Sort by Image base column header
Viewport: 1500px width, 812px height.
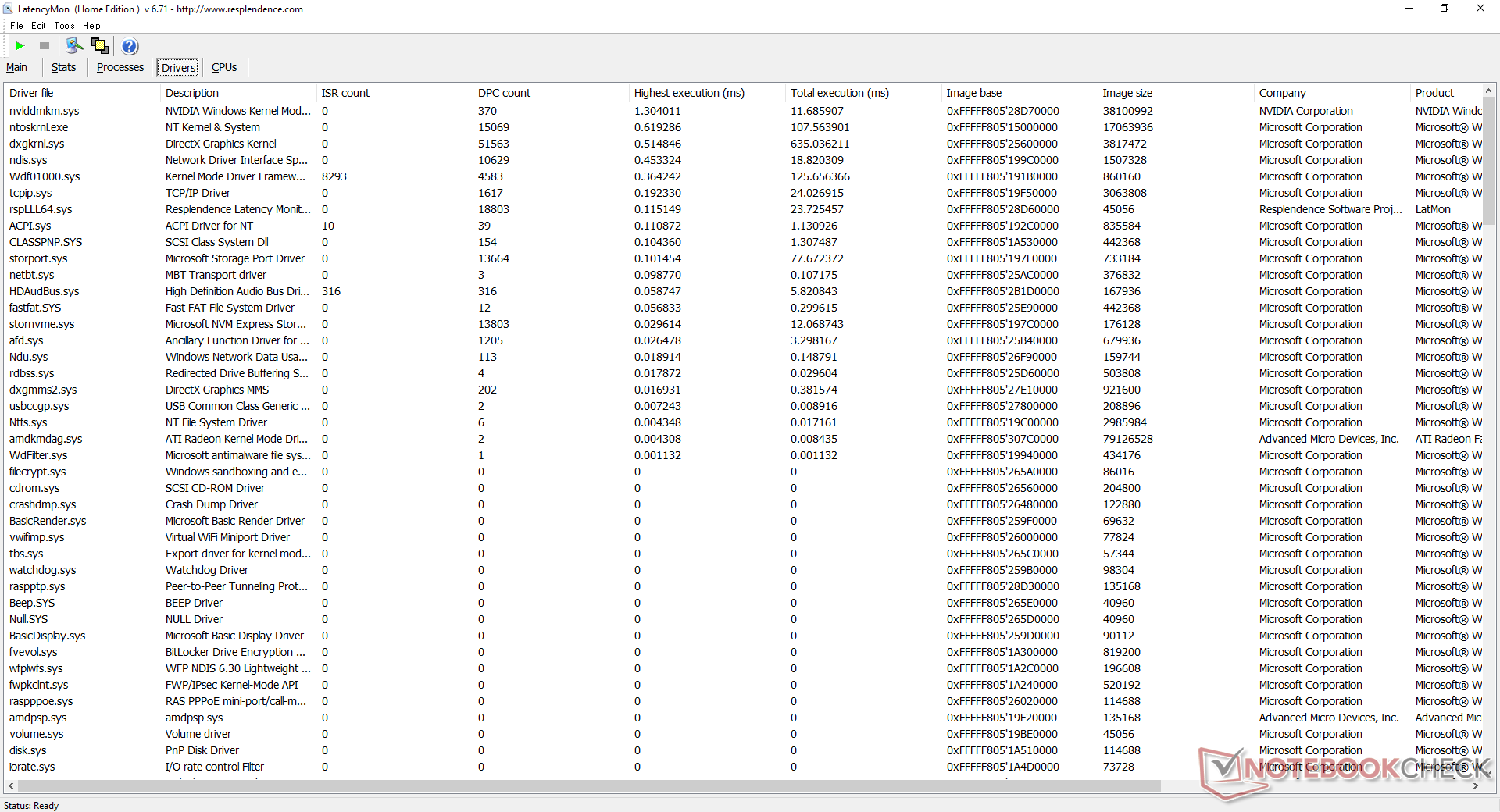pyautogui.click(x=1020, y=93)
